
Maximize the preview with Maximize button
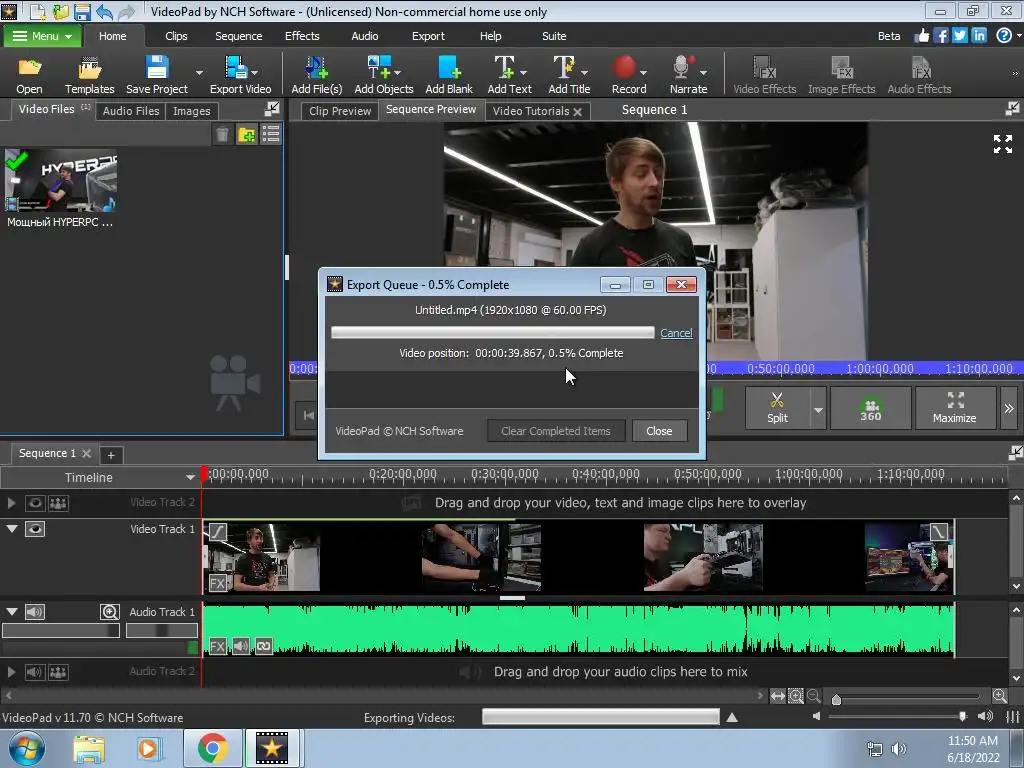(955, 408)
